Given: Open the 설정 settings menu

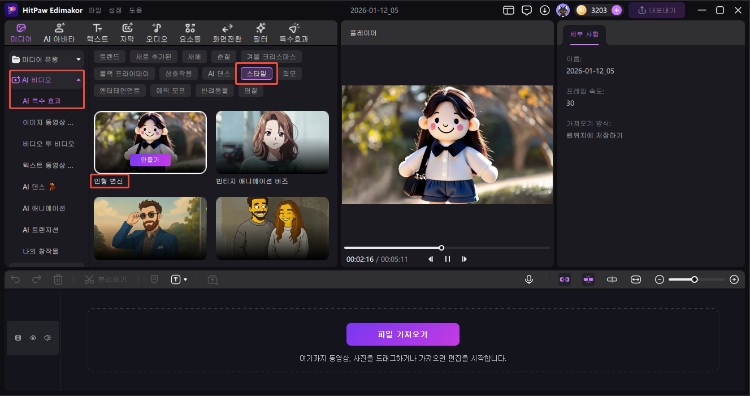Looking at the screenshot, I should (115, 10).
